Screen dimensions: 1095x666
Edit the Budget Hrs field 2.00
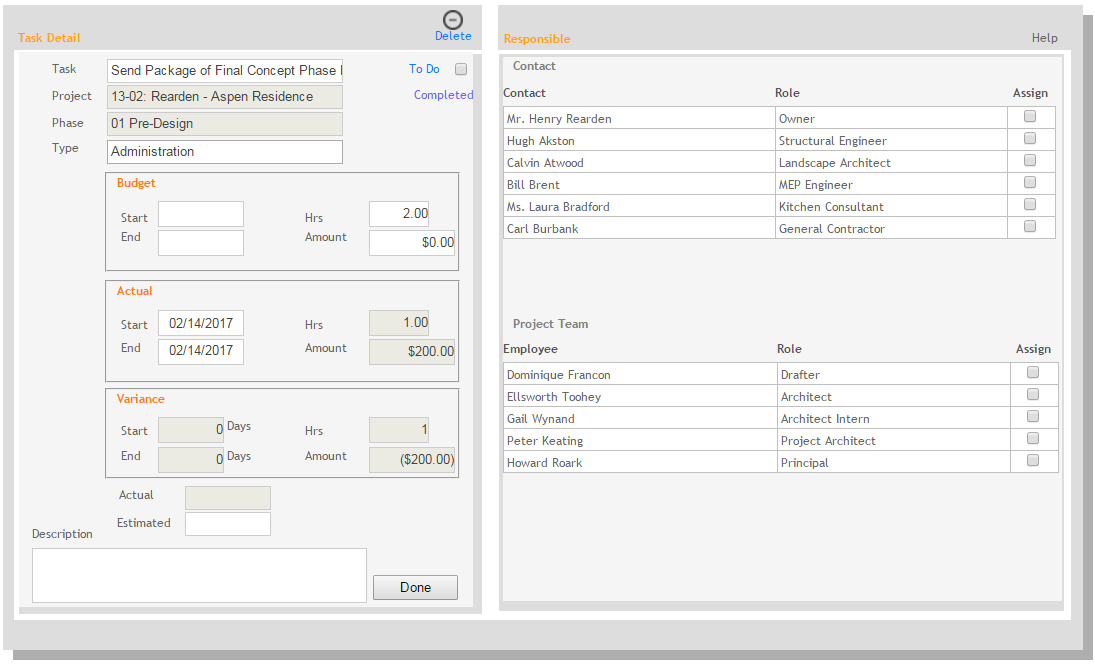pyautogui.click(x=399, y=214)
